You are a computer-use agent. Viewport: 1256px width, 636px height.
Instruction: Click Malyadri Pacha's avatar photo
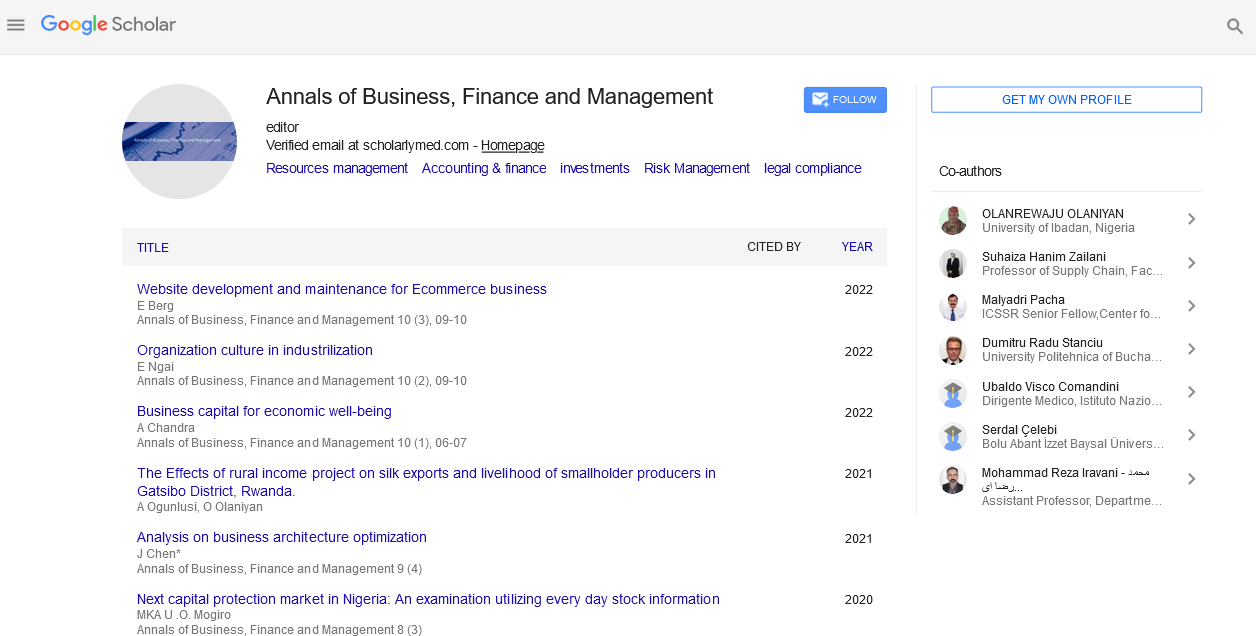pyautogui.click(x=953, y=307)
